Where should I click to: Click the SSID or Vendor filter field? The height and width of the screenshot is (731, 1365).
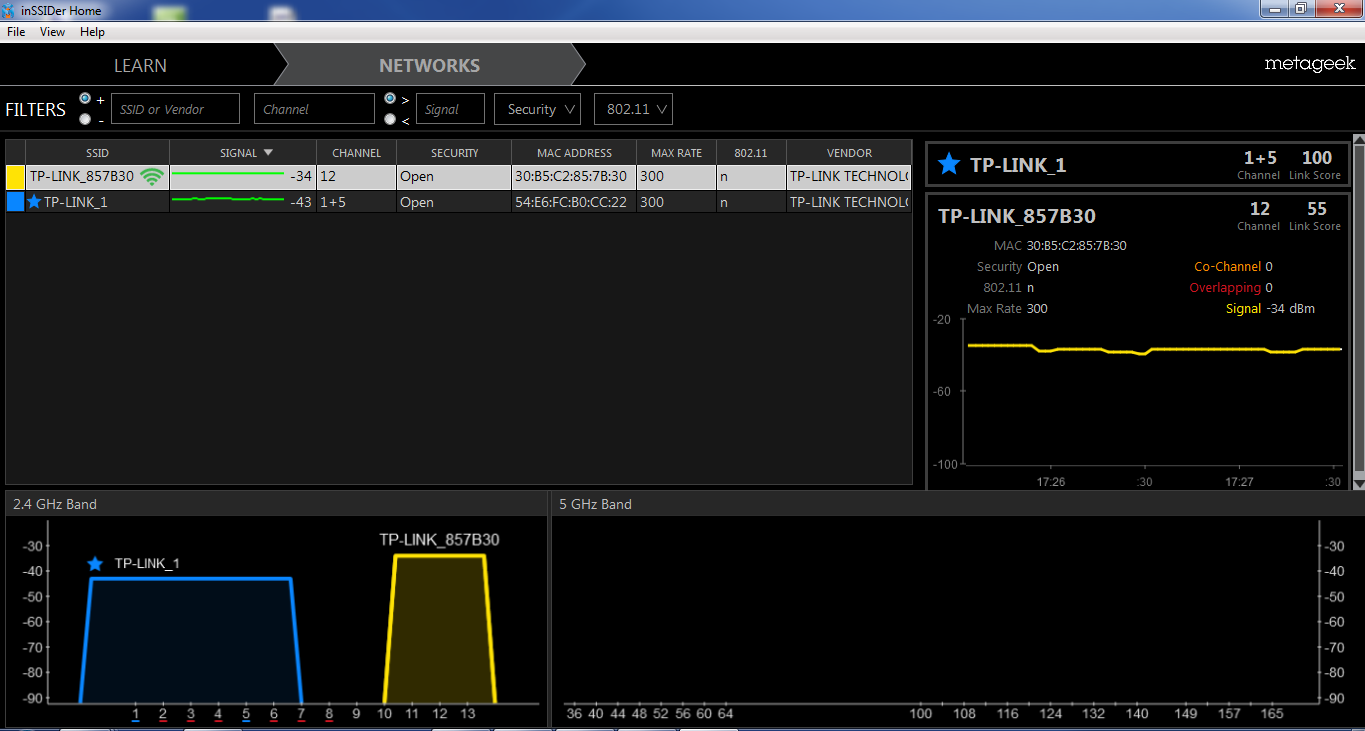click(x=175, y=109)
